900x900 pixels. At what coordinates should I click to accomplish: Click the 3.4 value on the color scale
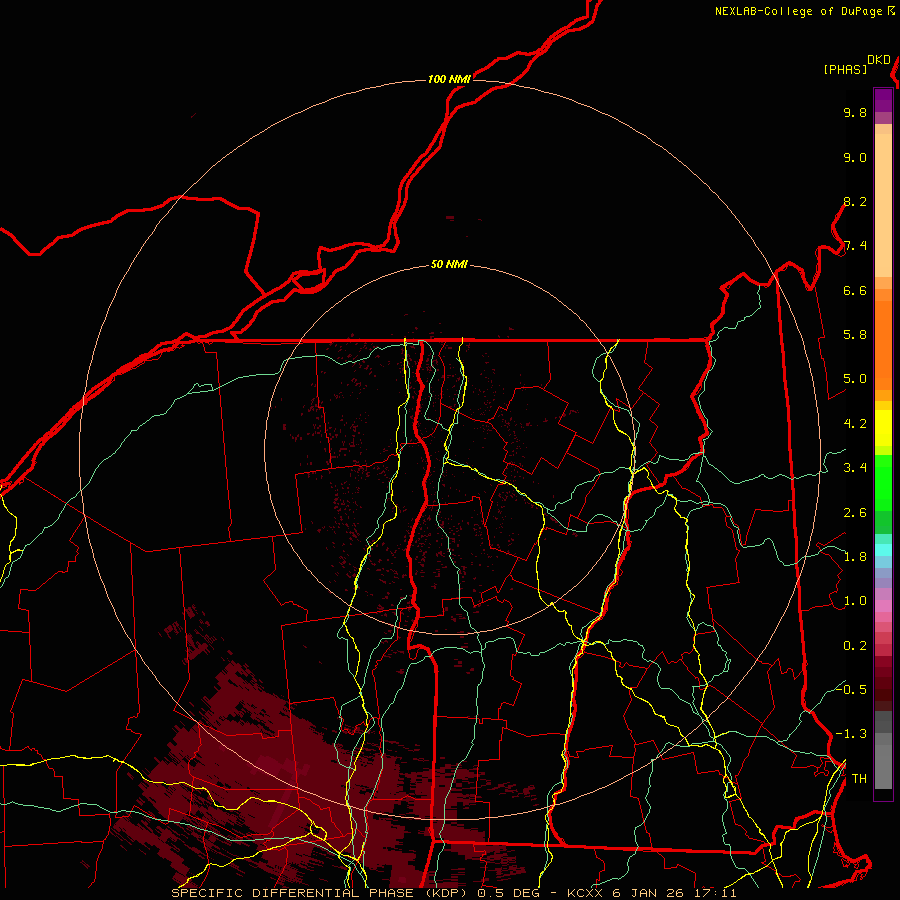pos(855,468)
